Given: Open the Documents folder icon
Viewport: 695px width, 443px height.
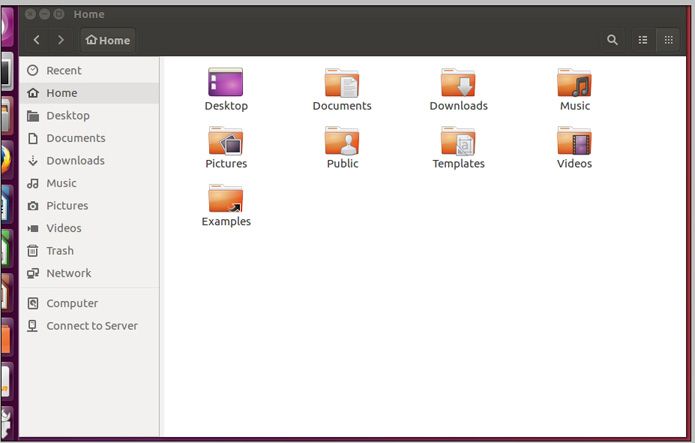Looking at the screenshot, I should (341, 83).
